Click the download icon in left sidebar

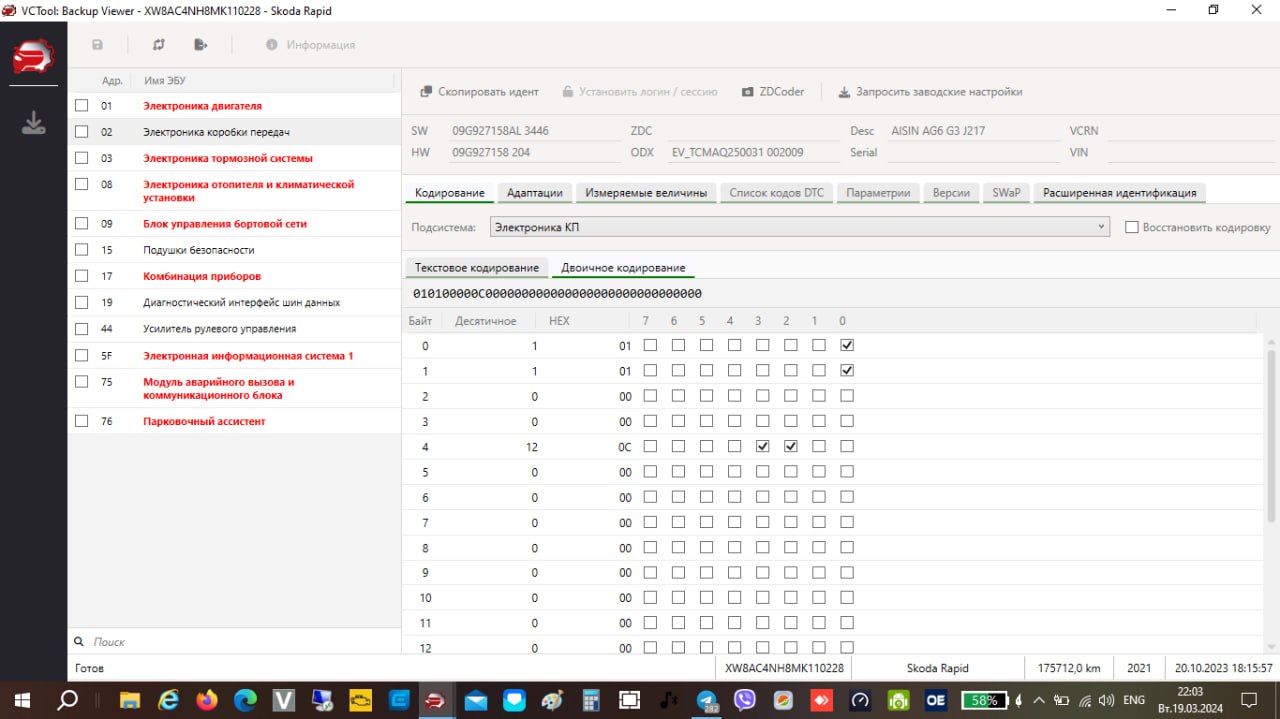[34, 123]
